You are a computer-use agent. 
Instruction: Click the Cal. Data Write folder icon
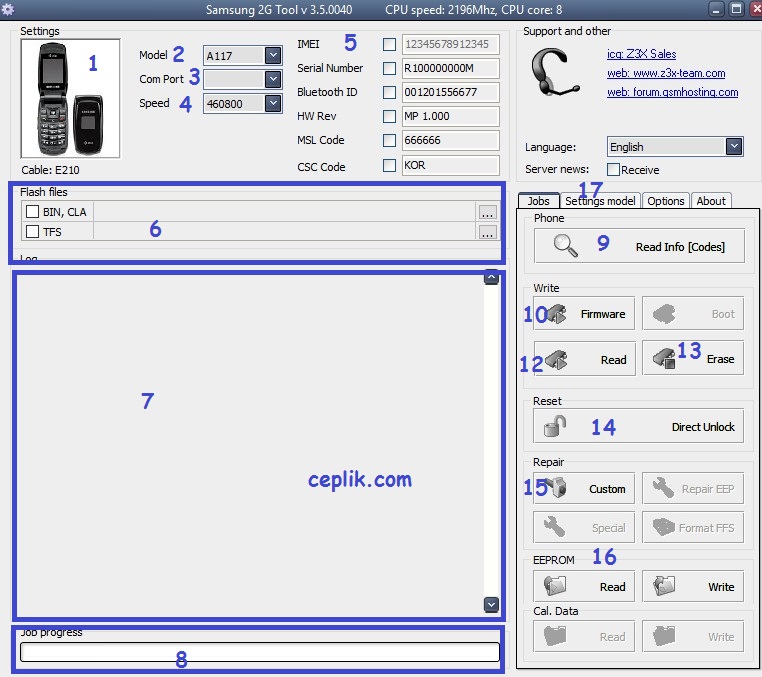click(x=664, y=636)
